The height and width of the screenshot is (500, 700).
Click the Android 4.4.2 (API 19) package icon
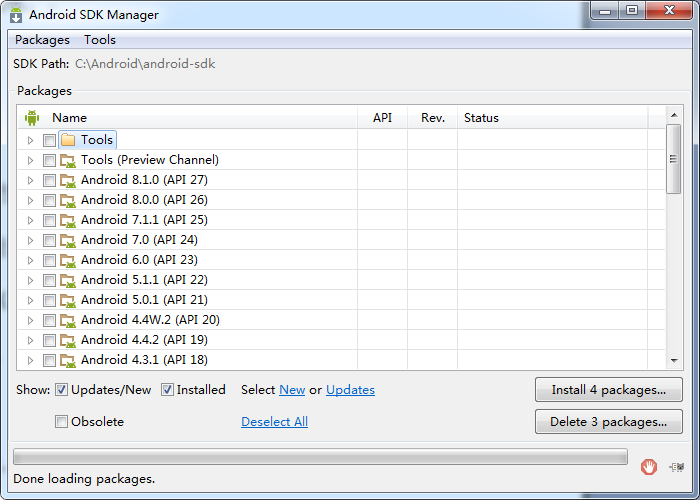coord(68,341)
